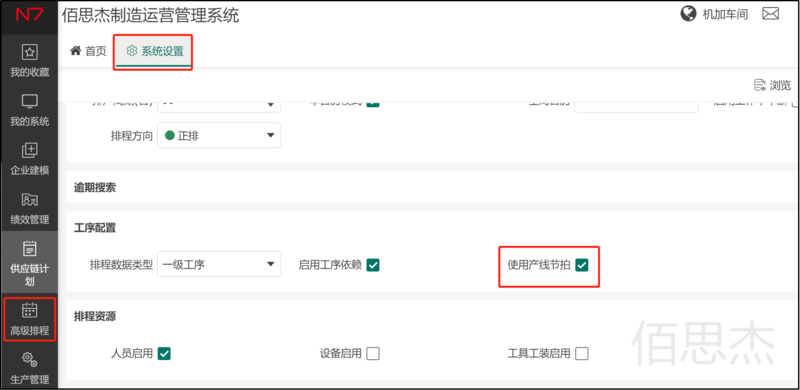Open 绩效管理 icon in sidebar

[30, 200]
